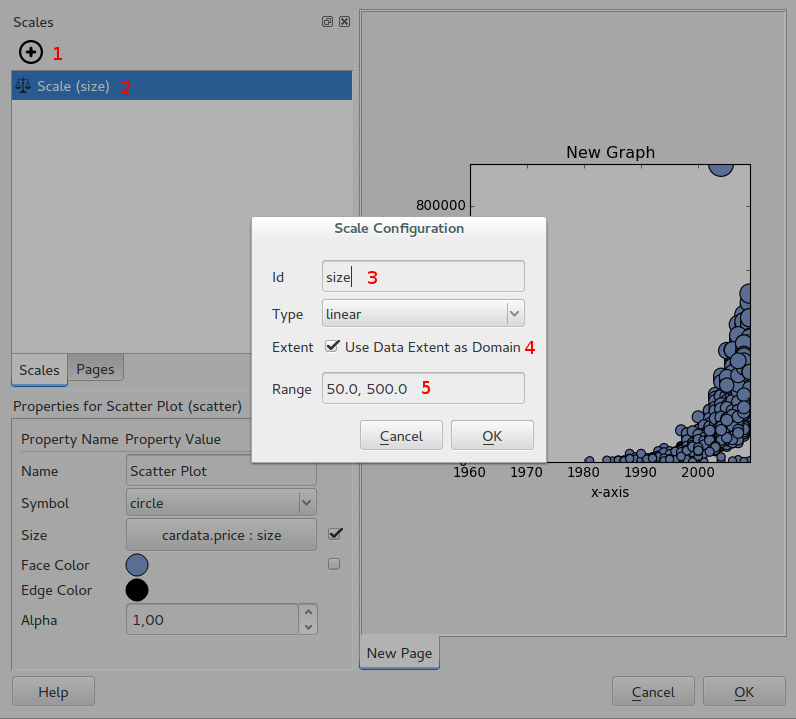796x719 pixels.
Task: Select the Scales tab
Action: [x=39, y=370]
